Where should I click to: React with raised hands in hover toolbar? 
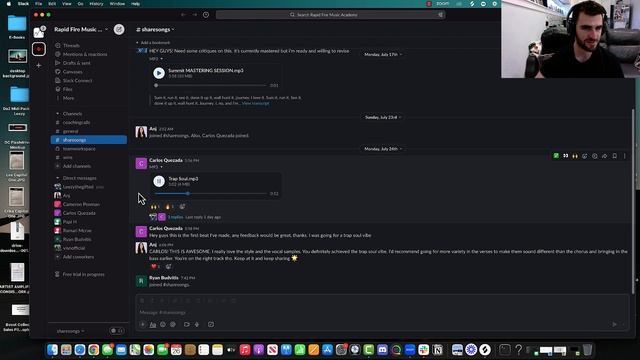pos(575,156)
